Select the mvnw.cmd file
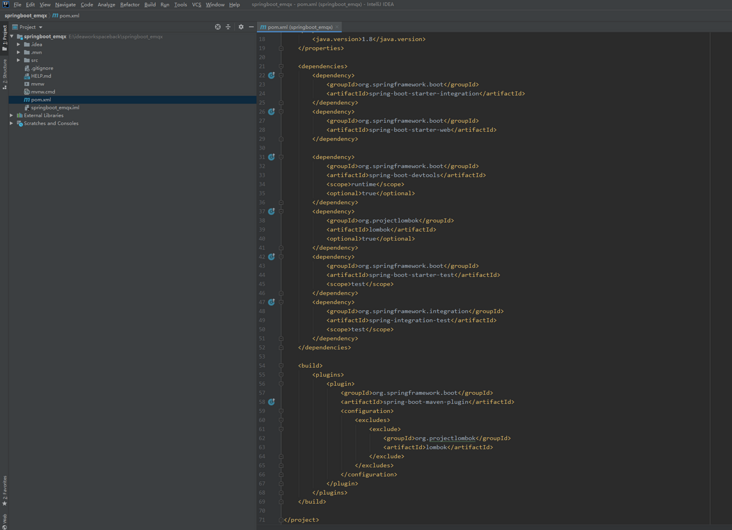The image size is (732, 530). point(42,92)
